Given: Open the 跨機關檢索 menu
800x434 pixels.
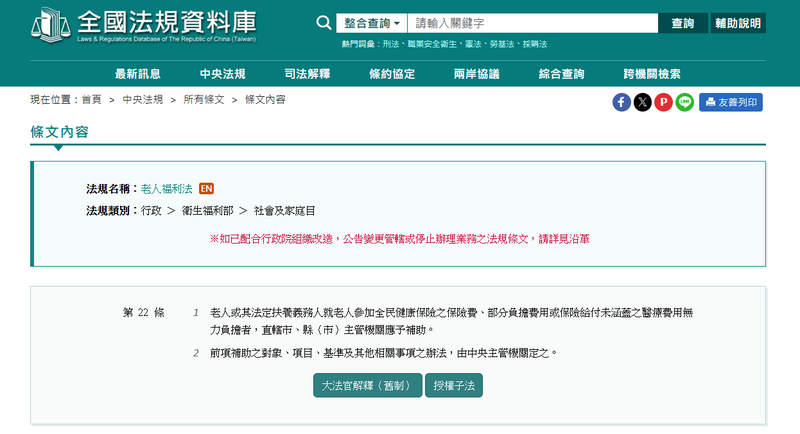Looking at the screenshot, I should [x=652, y=74].
